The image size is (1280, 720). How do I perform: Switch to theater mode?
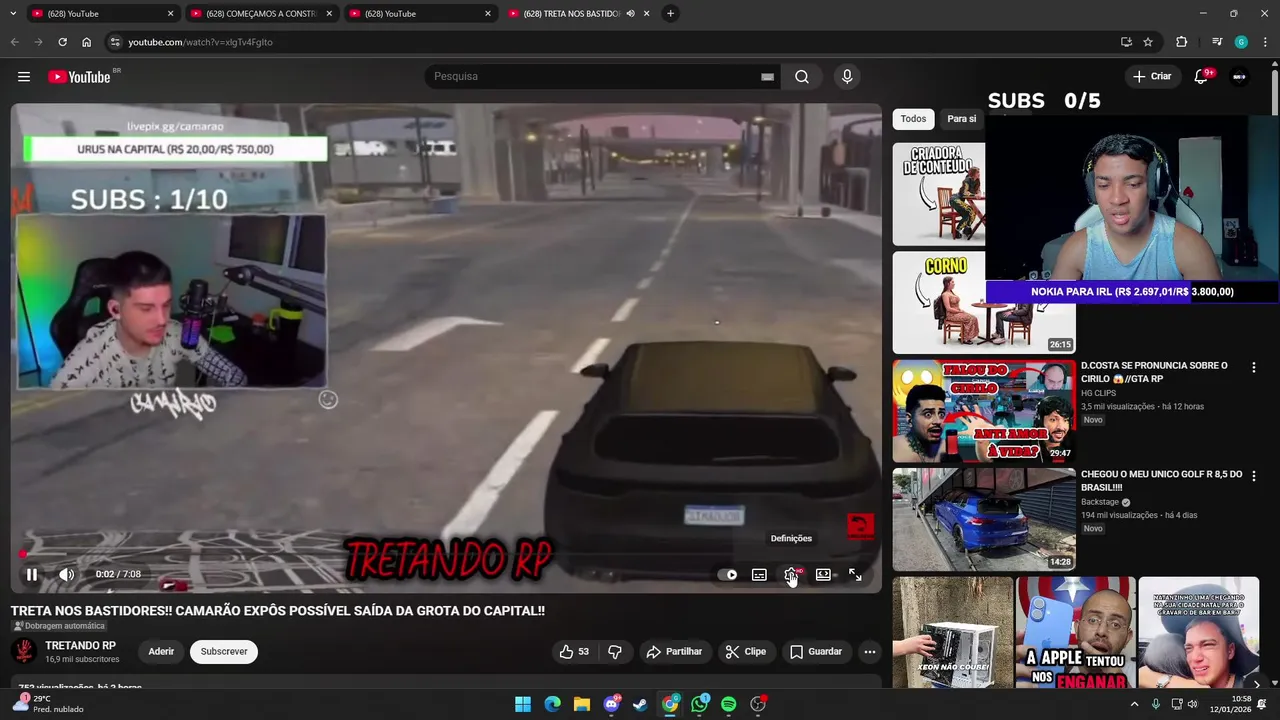823,575
